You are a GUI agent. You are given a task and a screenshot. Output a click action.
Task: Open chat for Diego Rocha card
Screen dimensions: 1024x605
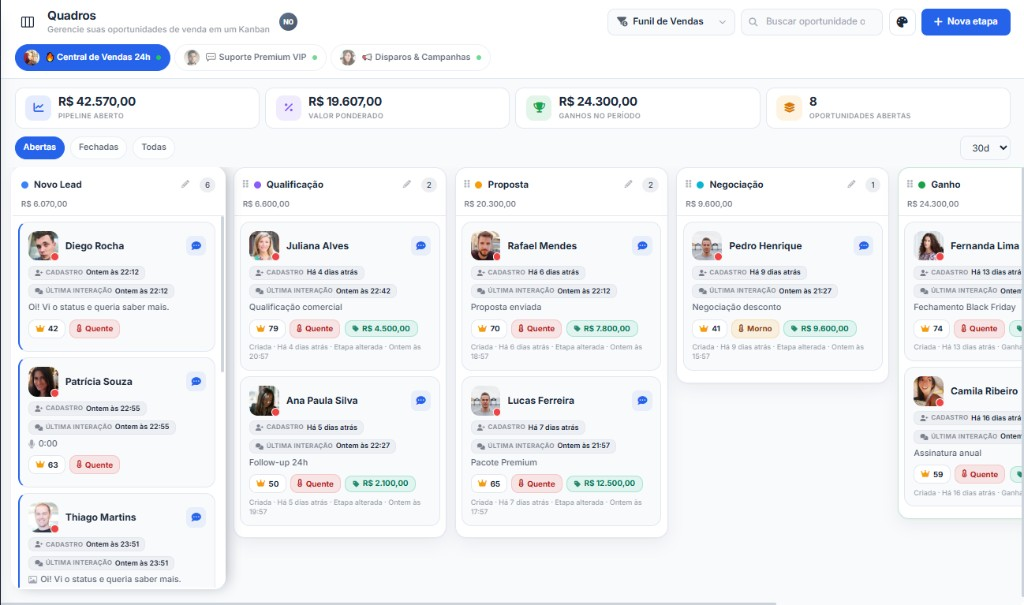[196, 246]
